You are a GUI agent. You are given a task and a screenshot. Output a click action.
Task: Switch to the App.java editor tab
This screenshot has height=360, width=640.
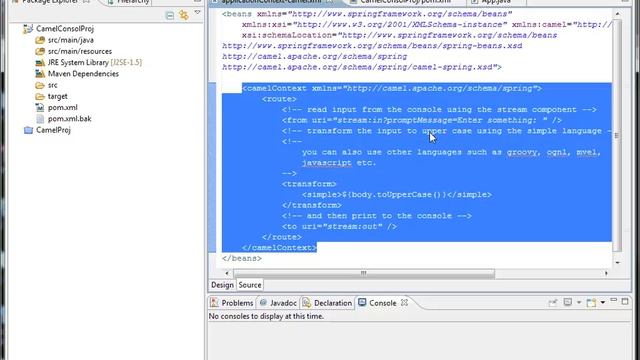(x=496, y=2)
